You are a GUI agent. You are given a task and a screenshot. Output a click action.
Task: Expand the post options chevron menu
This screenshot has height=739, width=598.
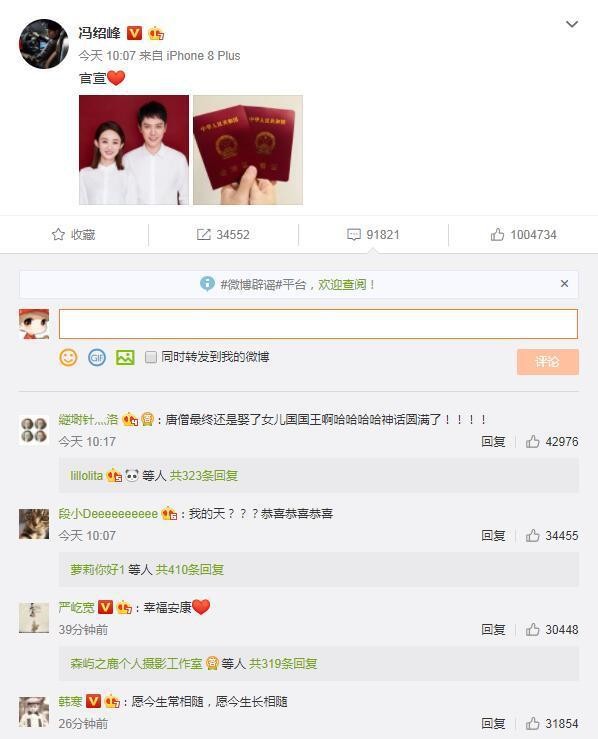[572, 24]
